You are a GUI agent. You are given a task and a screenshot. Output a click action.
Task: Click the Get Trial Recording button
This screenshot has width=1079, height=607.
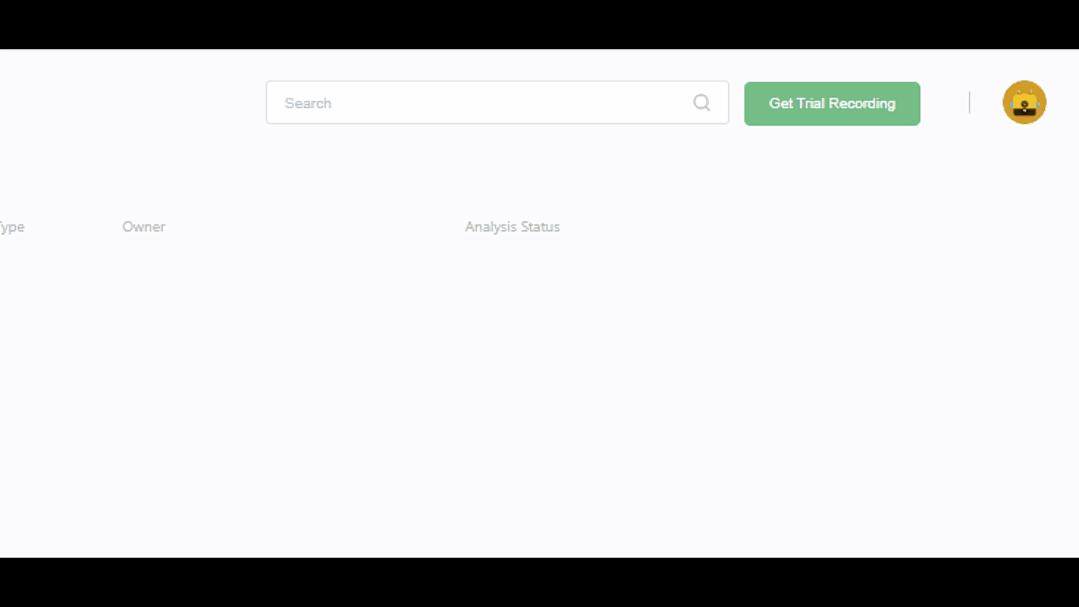click(831, 103)
